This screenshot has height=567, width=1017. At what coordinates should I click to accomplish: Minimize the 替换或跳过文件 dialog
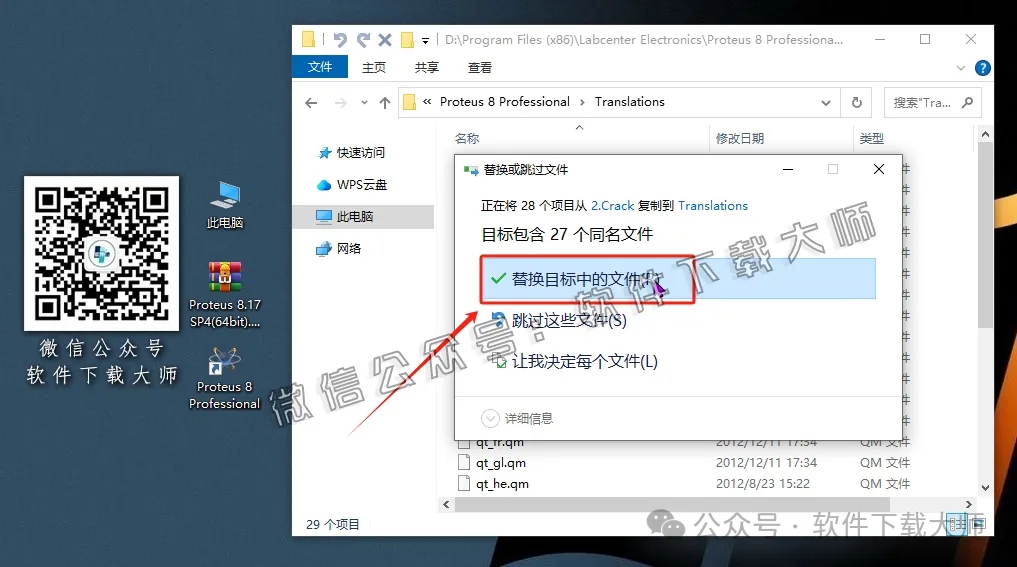788,169
